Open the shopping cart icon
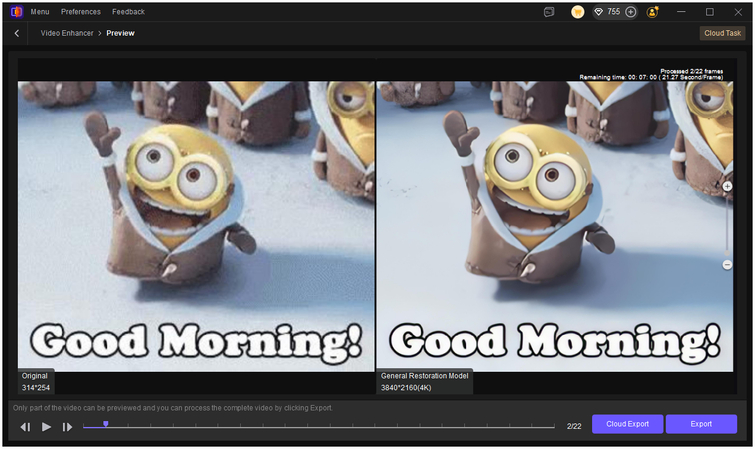This screenshot has height=449, width=755. point(577,12)
